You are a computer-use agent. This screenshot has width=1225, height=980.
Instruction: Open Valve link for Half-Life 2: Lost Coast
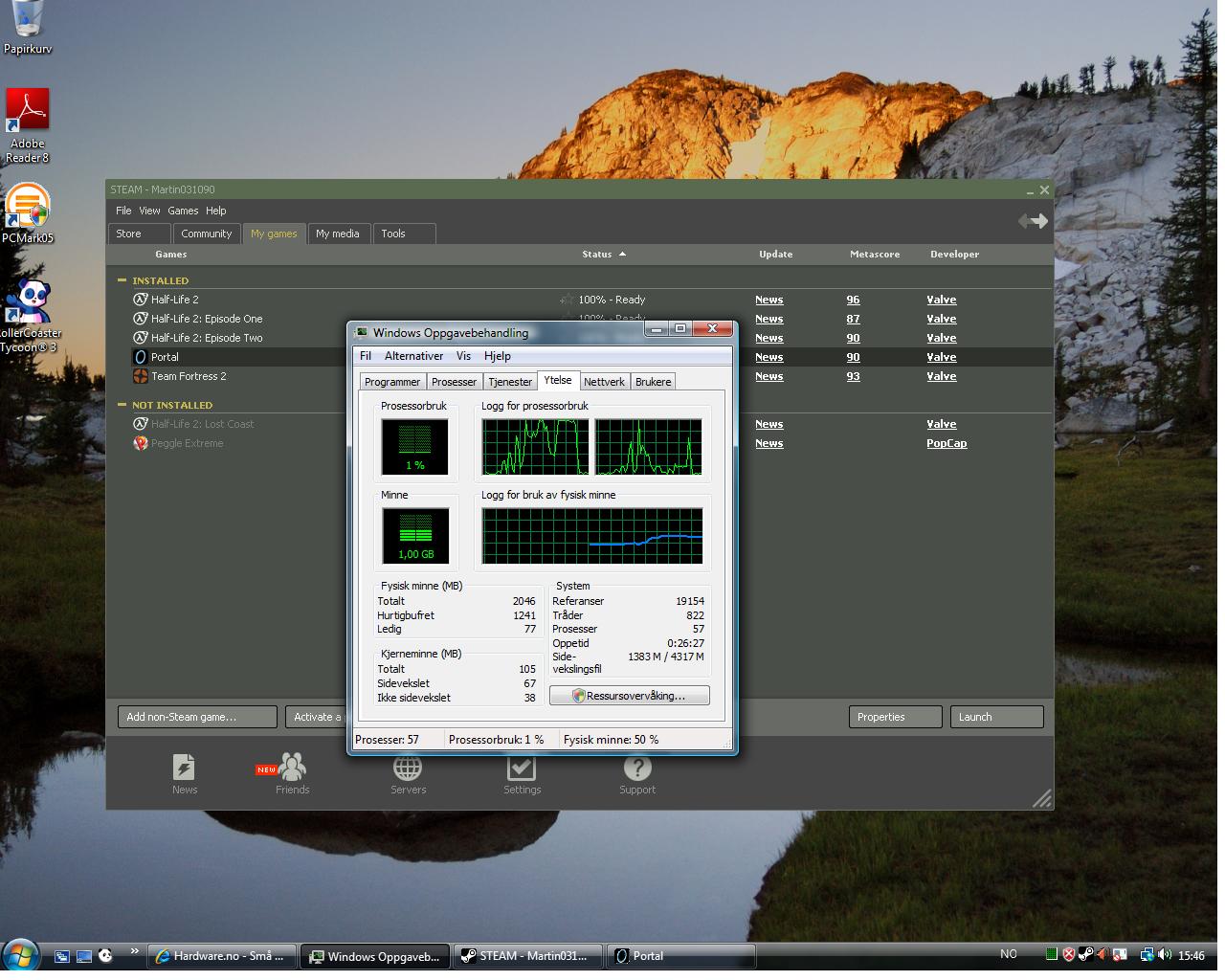941,424
